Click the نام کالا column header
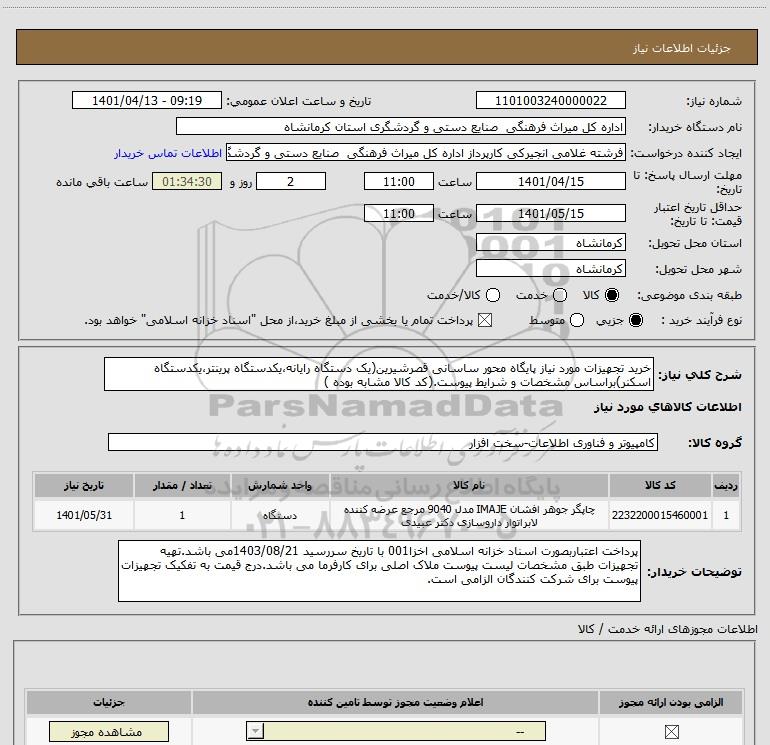This screenshot has width=770, height=745. coord(468,485)
